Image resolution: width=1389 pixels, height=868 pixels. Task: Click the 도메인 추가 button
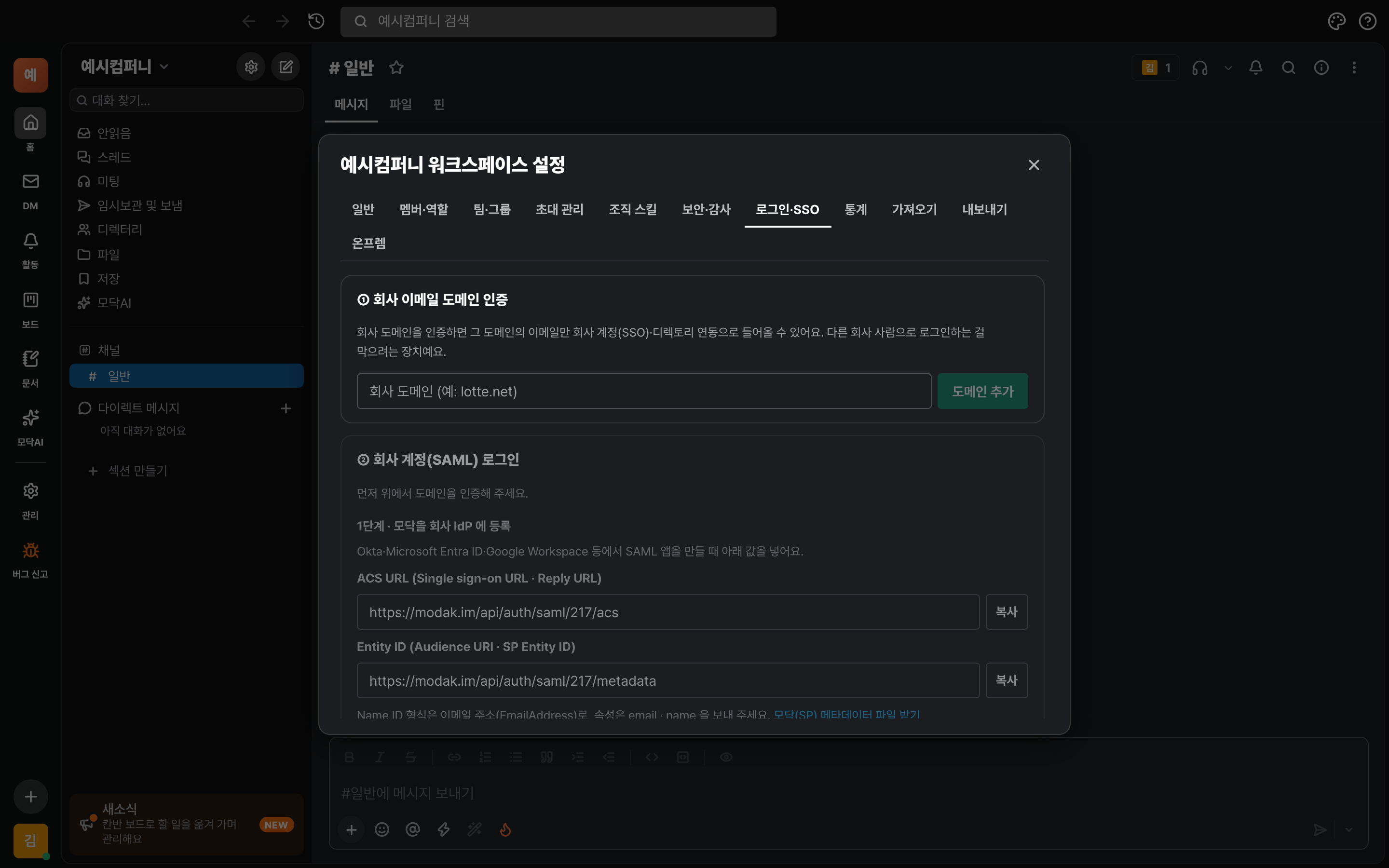pos(982,392)
